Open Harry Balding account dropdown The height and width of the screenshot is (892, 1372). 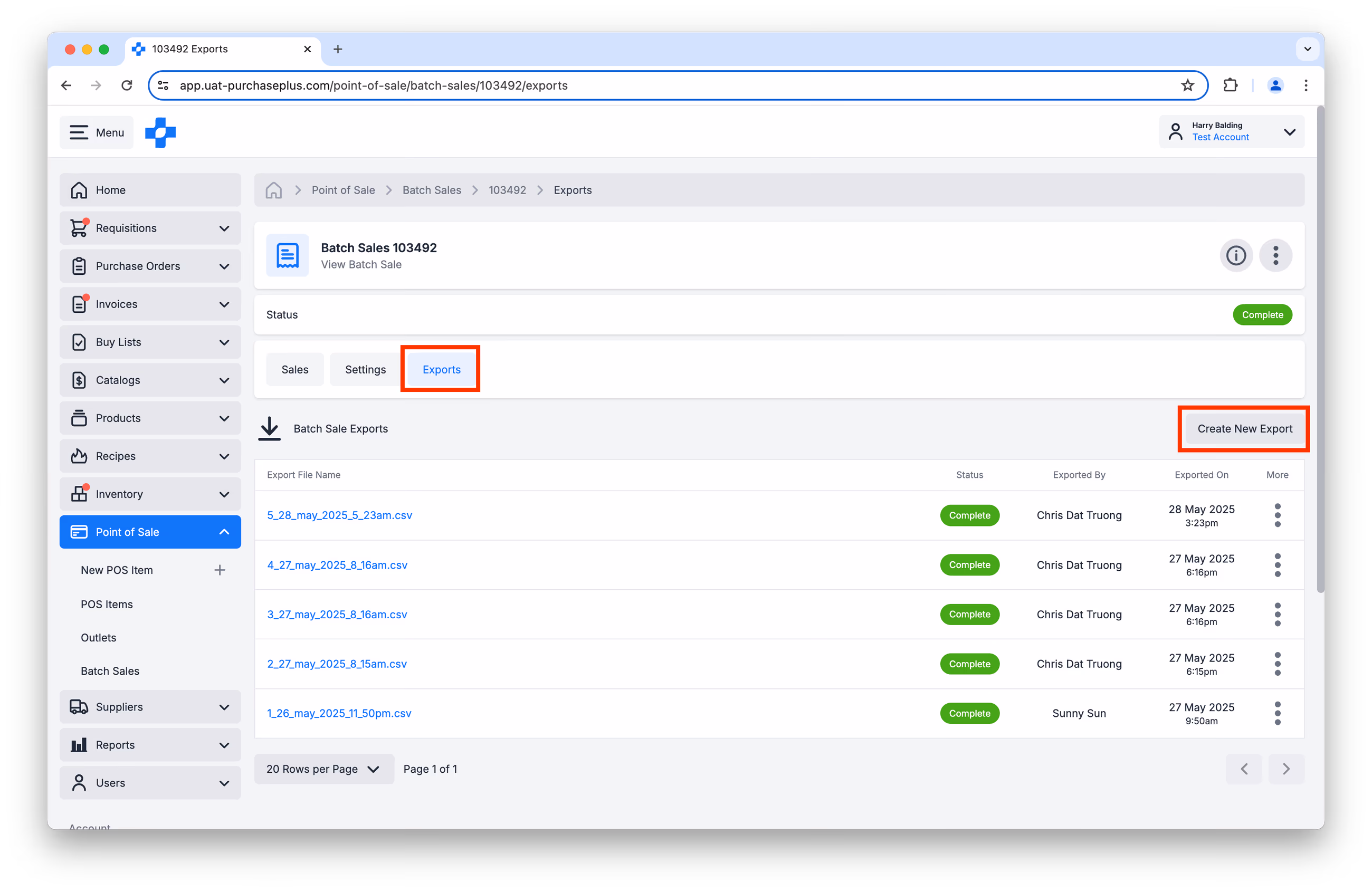point(1231,132)
